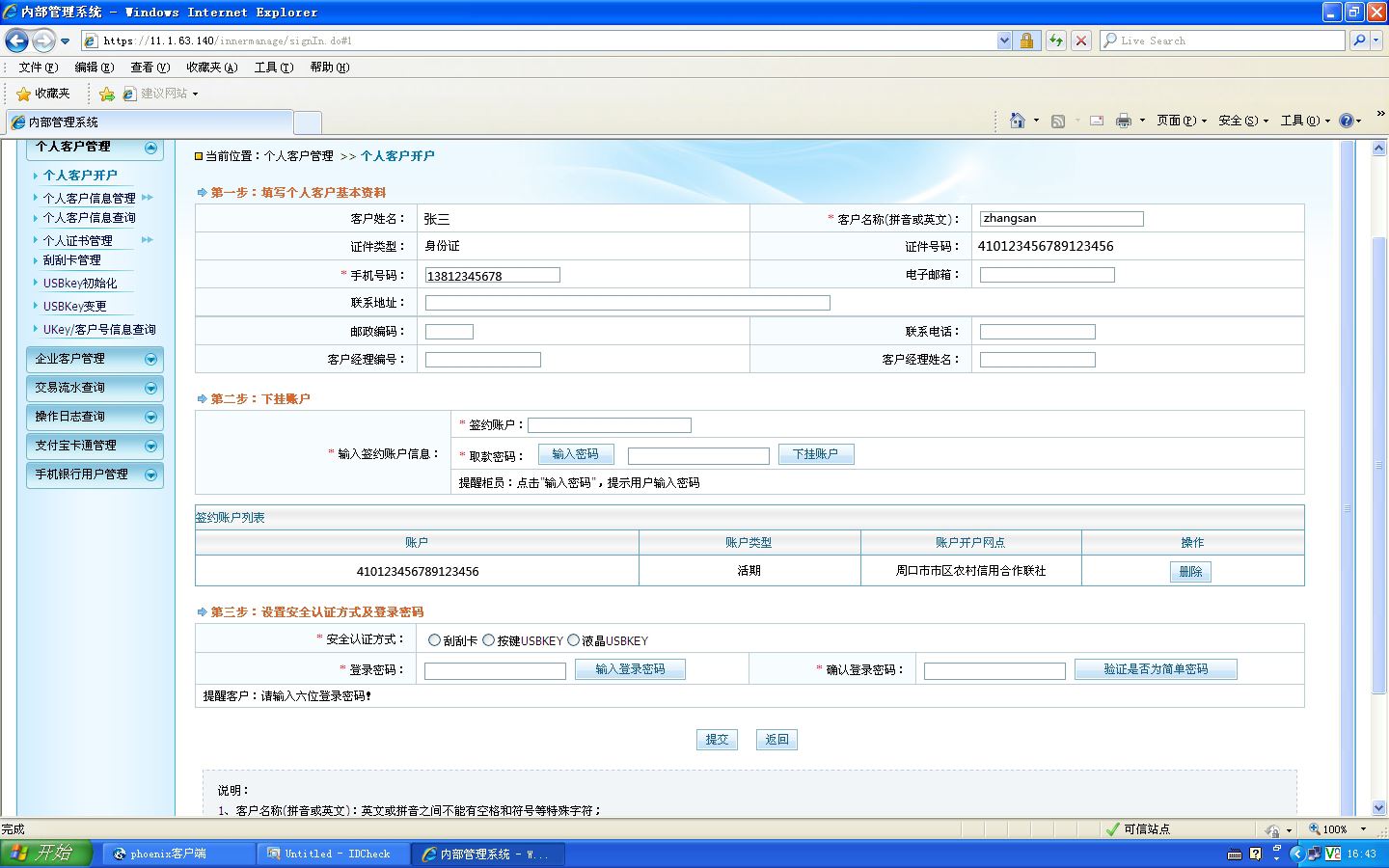
Task: Click the Print icon in command bar
Action: (x=1123, y=121)
